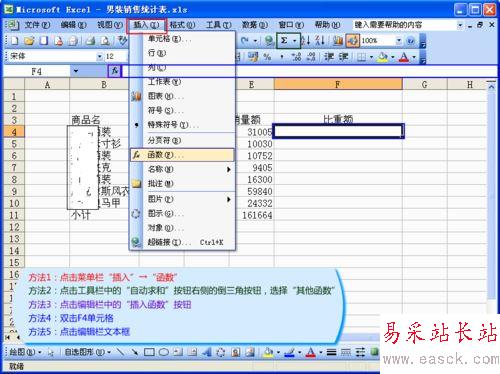The width and height of the screenshot is (500, 374).
Task: Click the formatting toolbar's fill color bucket
Action: click(383, 57)
